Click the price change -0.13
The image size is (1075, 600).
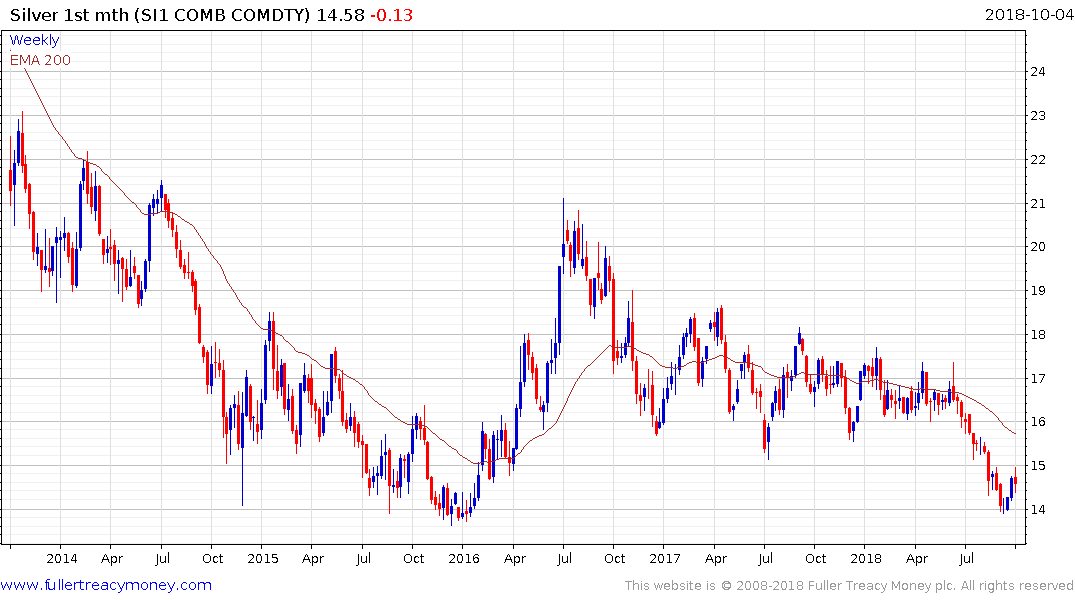[391, 15]
